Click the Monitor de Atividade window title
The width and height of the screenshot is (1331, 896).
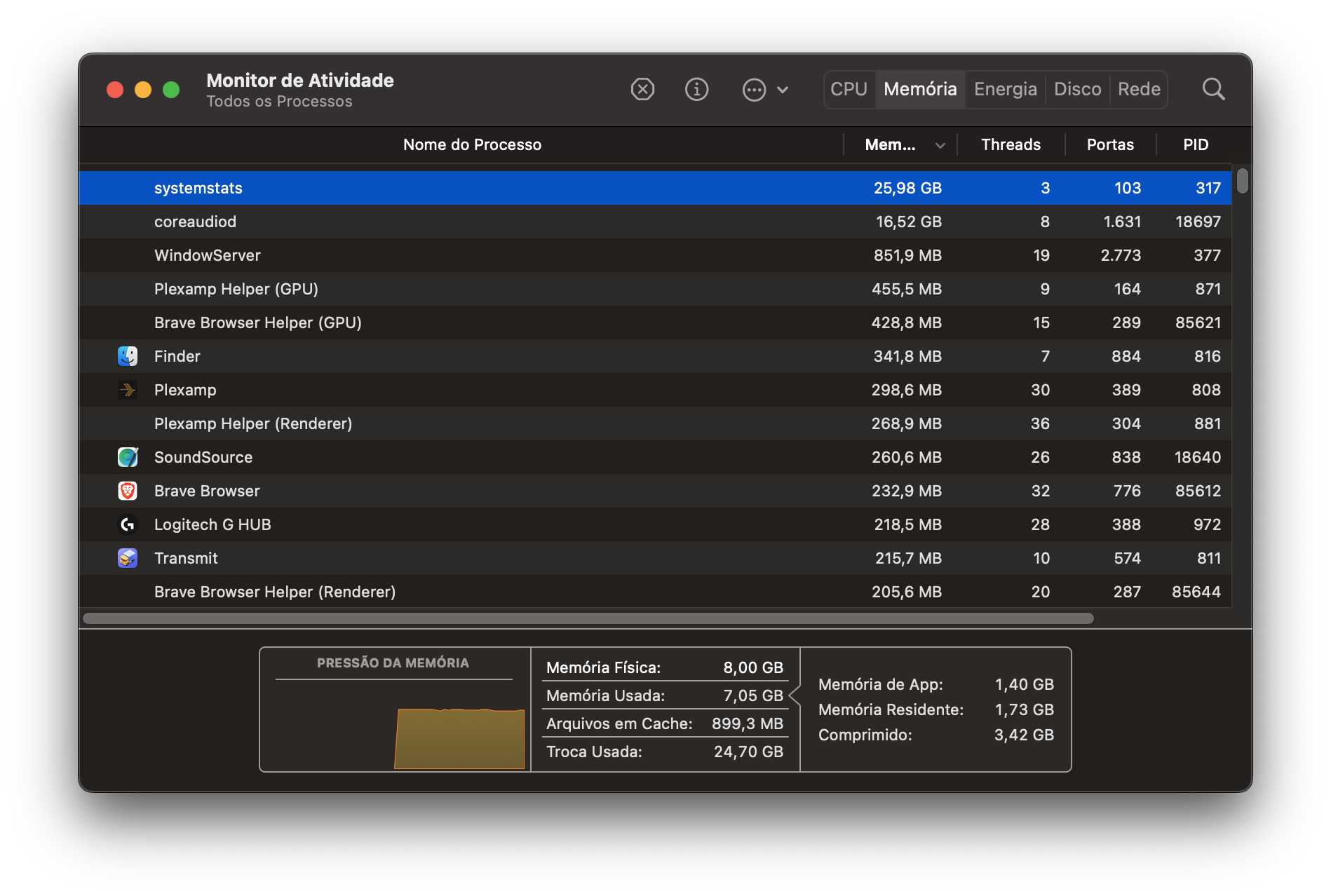tap(300, 81)
